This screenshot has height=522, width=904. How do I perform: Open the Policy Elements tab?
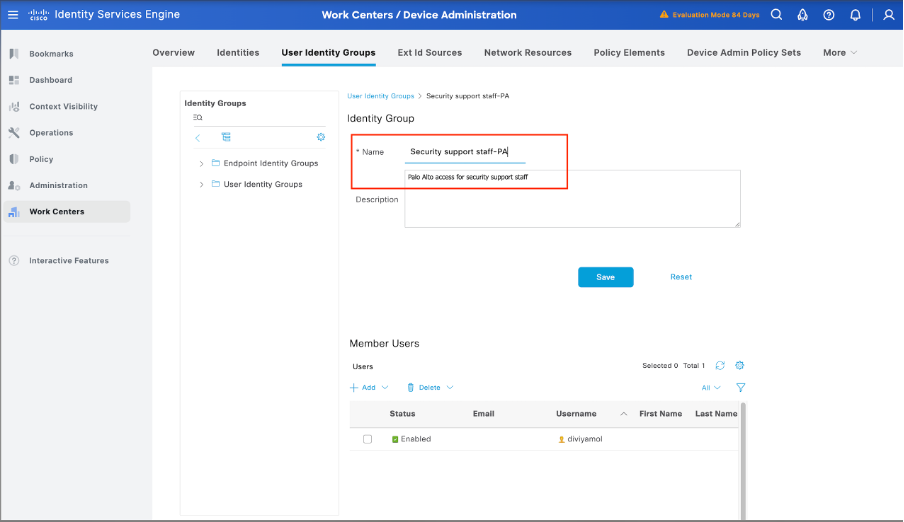pos(629,52)
